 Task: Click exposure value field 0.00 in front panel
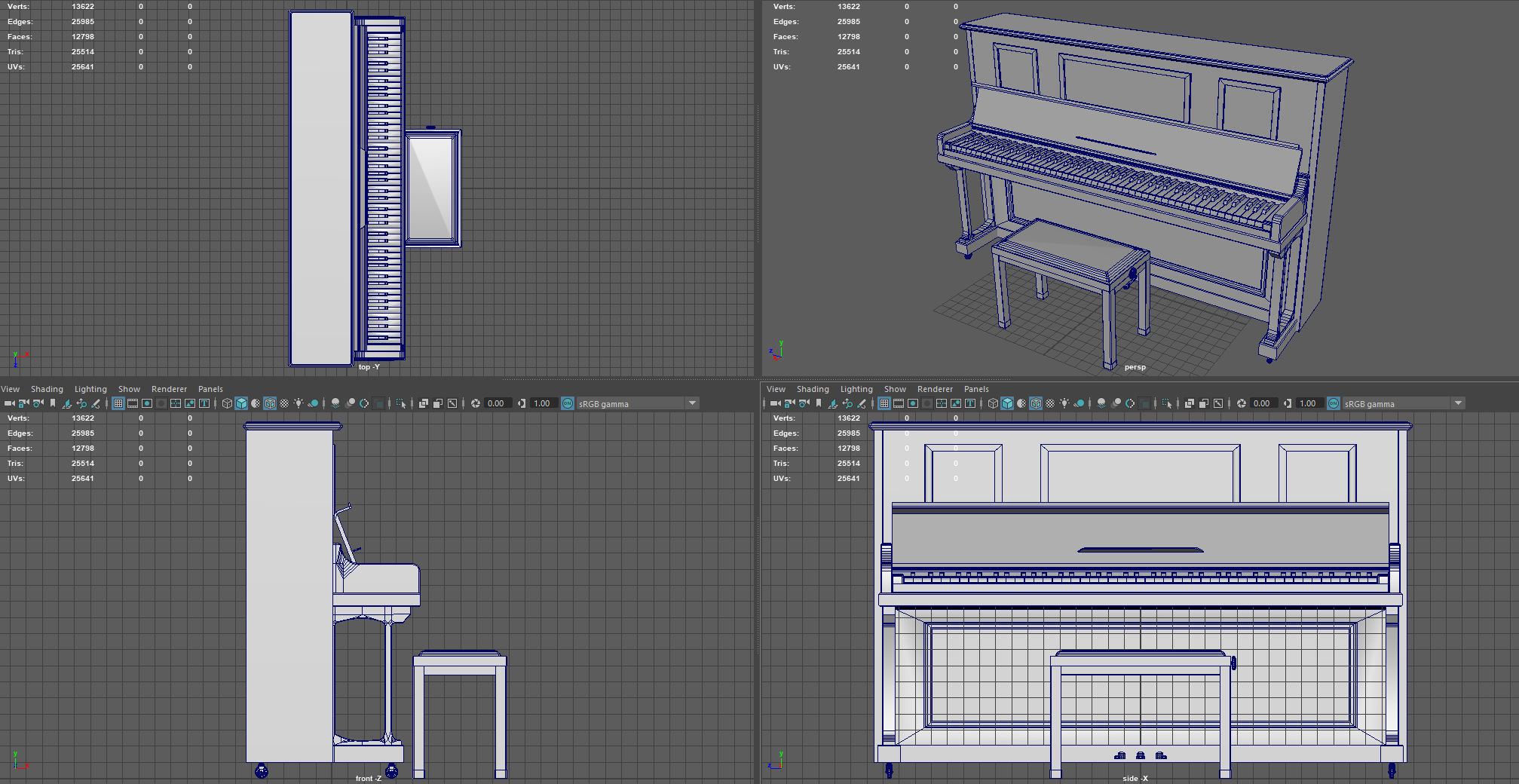pyautogui.click(x=498, y=403)
